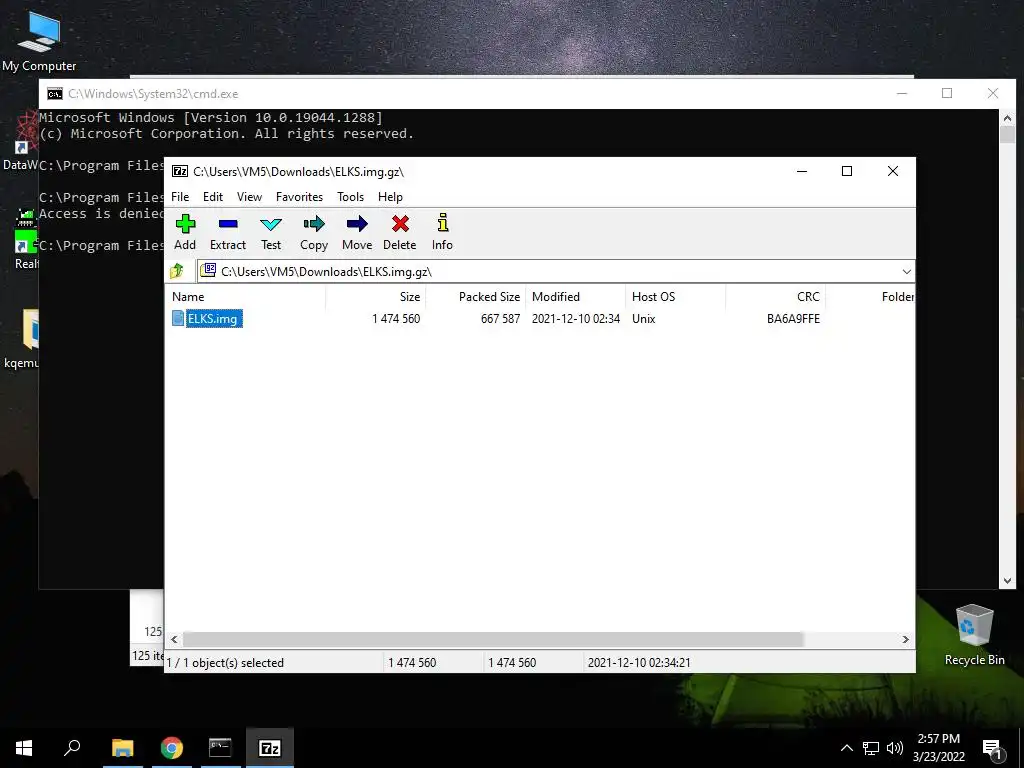Viewport: 1024px width, 768px height.
Task: Go up one folder level in 7-Zip
Action: pyautogui.click(x=177, y=271)
